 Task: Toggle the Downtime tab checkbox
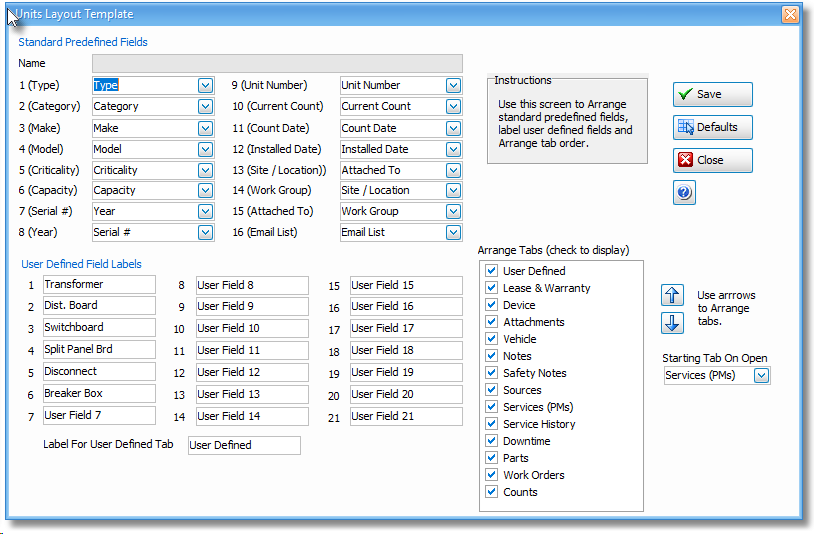(x=491, y=441)
